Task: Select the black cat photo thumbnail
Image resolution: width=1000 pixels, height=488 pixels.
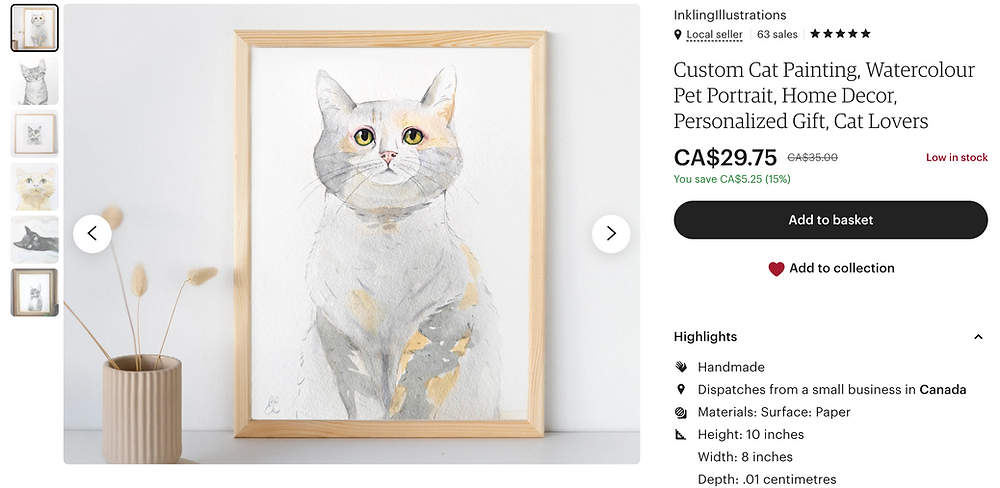Action: click(34, 240)
